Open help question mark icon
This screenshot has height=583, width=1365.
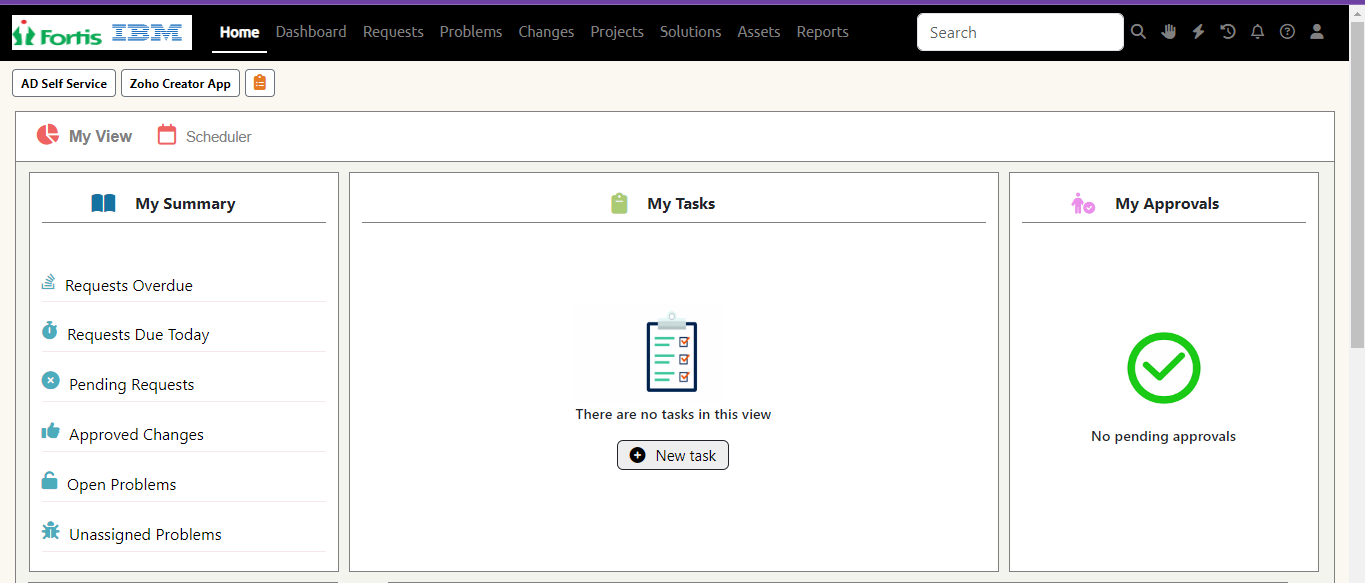coord(1287,32)
